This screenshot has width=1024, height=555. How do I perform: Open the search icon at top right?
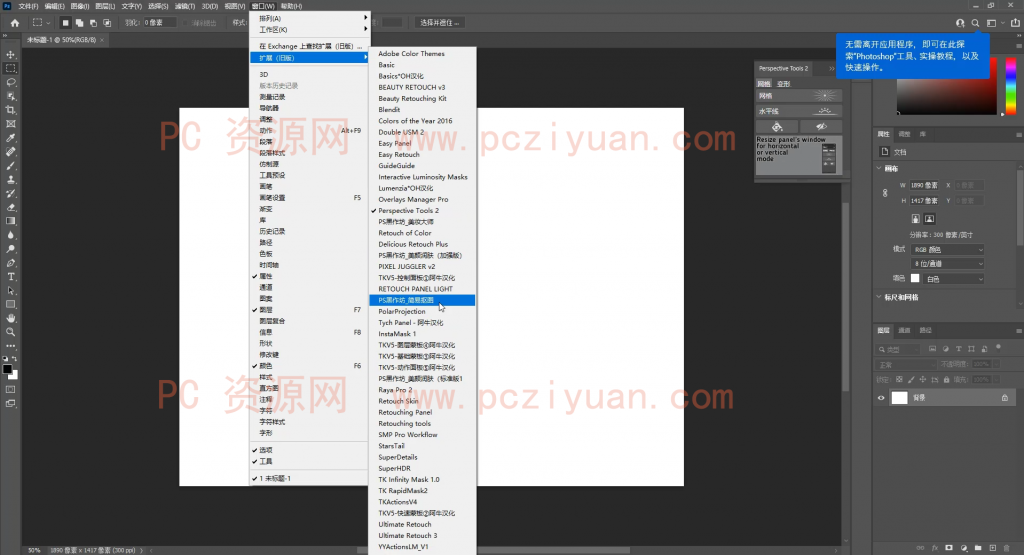[975, 23]
